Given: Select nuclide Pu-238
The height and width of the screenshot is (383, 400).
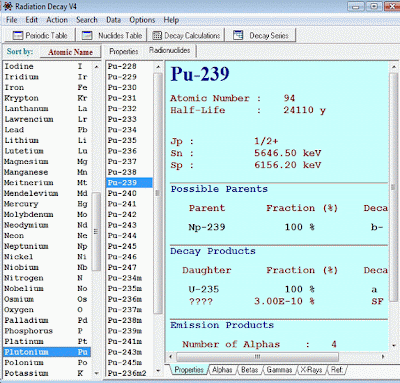Looking at the screenshot, I should [129, 172].
